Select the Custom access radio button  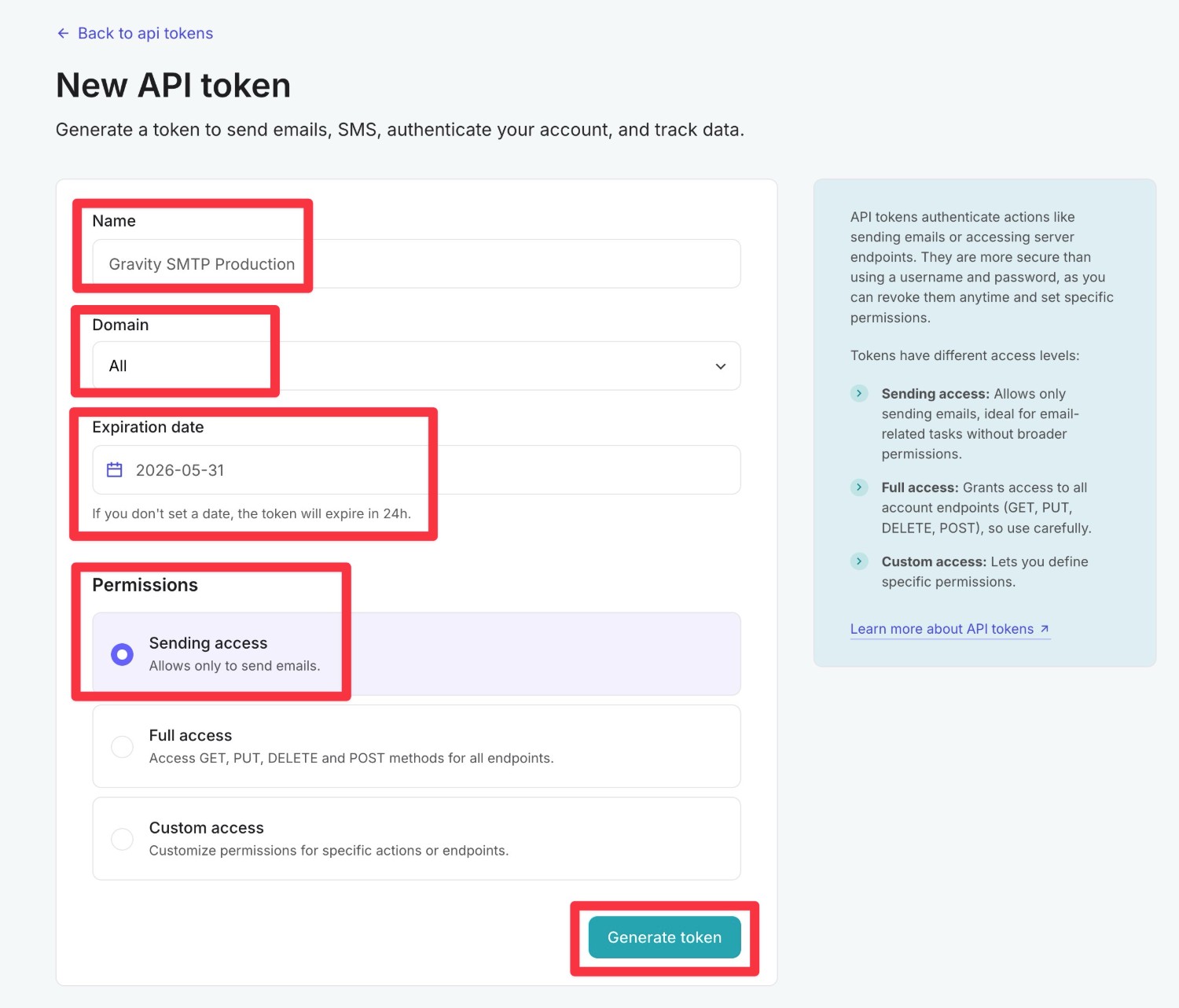coord(122,839)
